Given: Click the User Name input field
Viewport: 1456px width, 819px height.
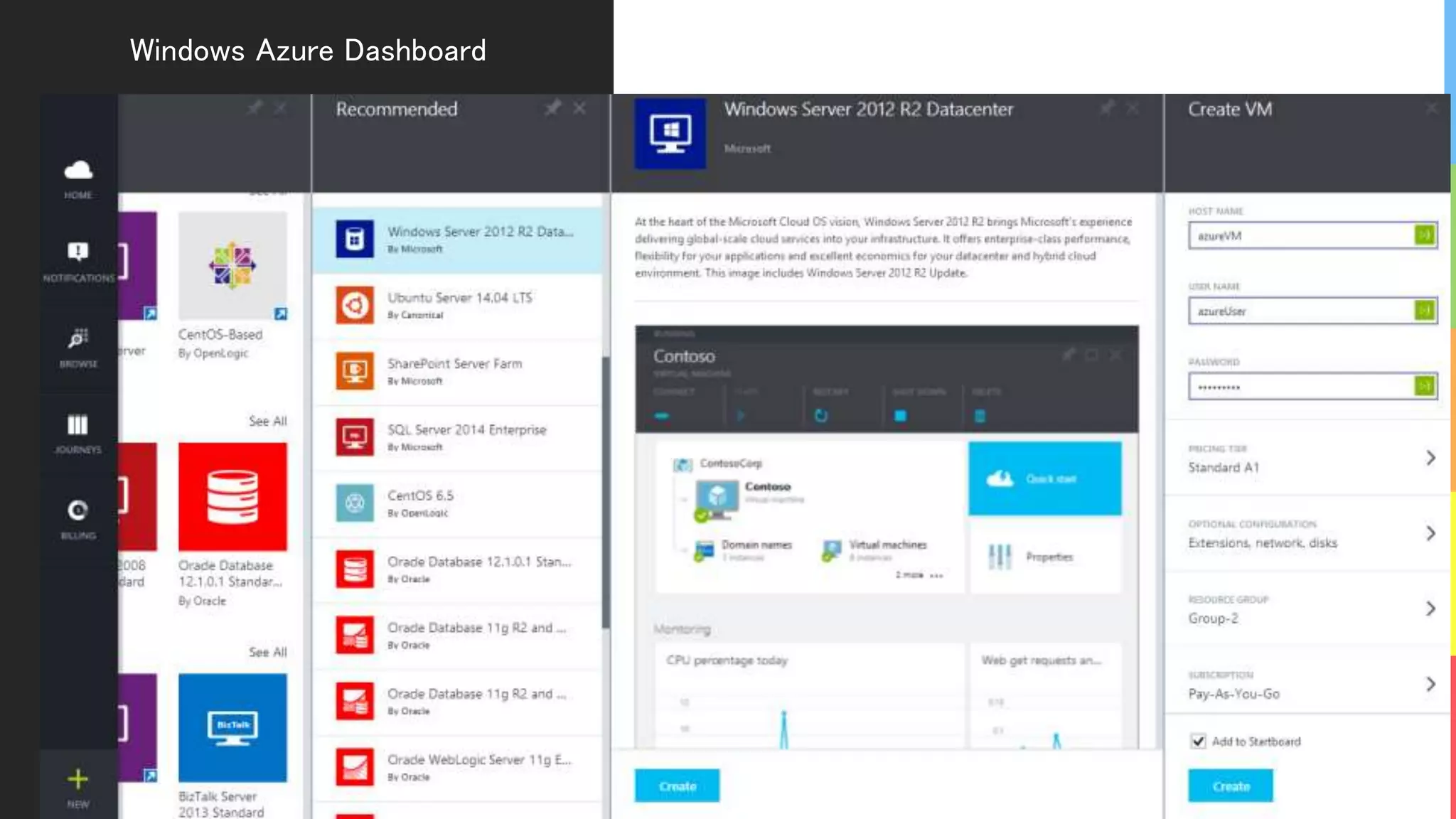Looking at the screenshot, I should click(1313, 311).
